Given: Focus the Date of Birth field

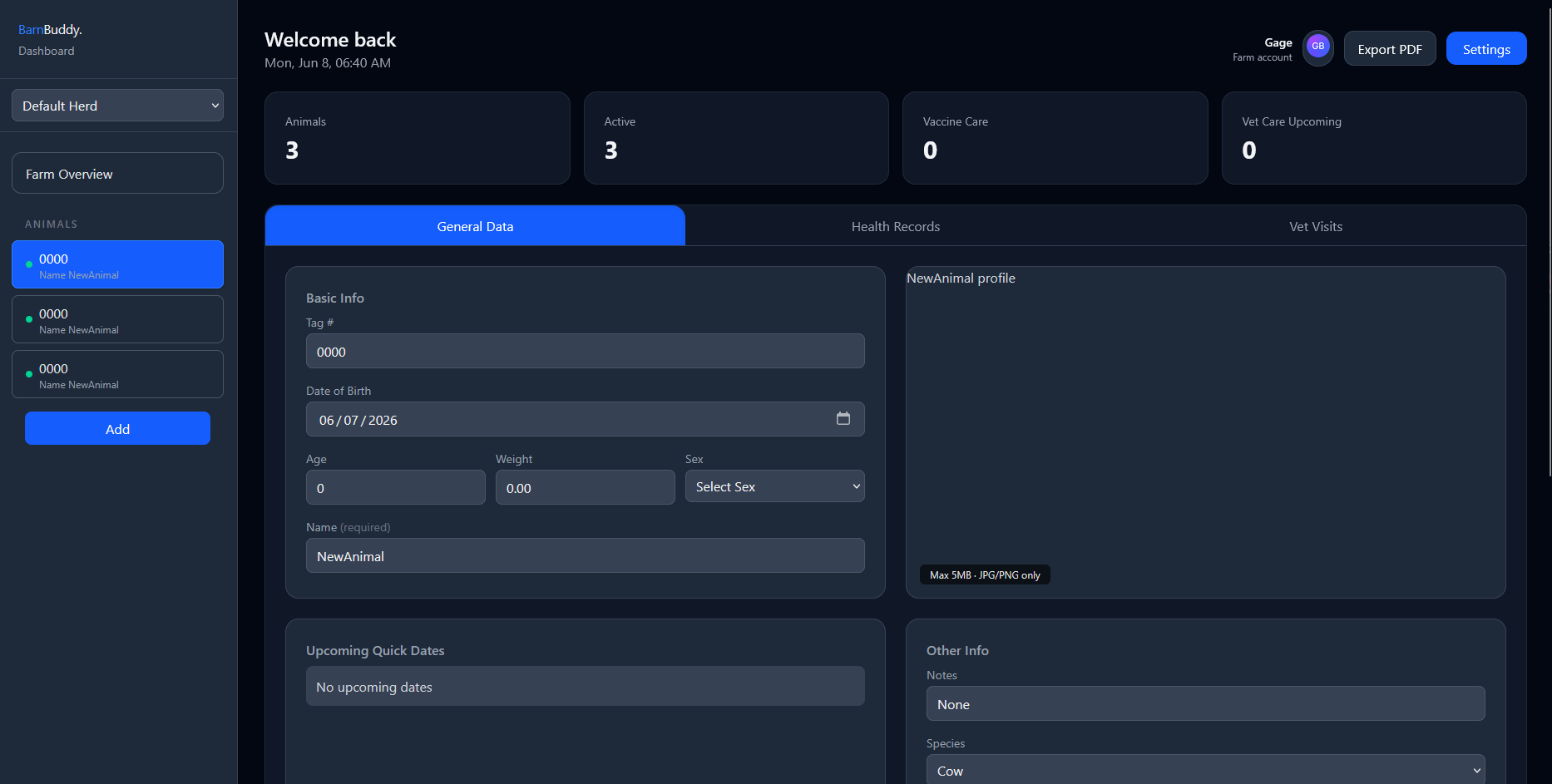Looking at the screenshot, I should (585, 419).
